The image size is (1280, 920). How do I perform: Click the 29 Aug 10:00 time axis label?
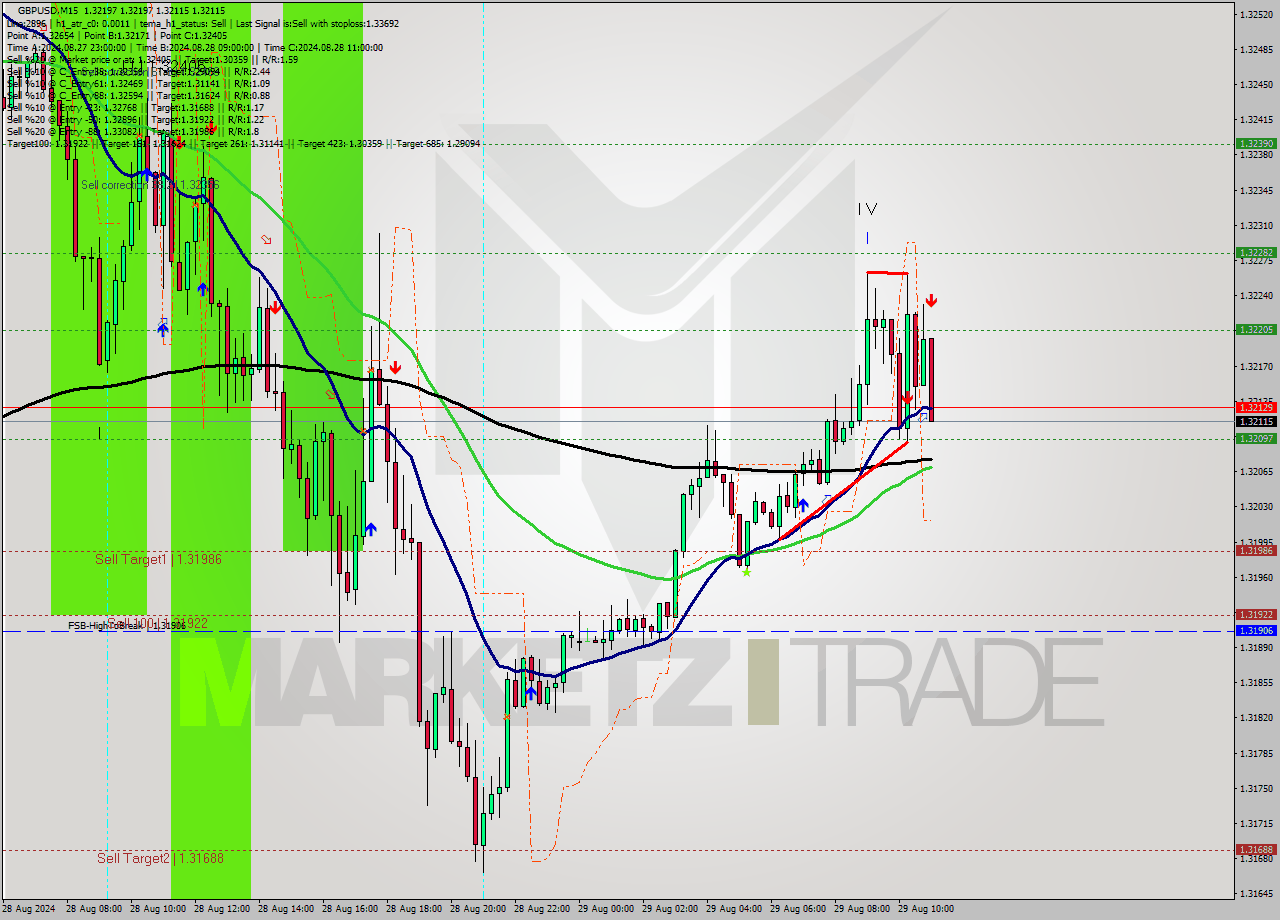(928, 909)
